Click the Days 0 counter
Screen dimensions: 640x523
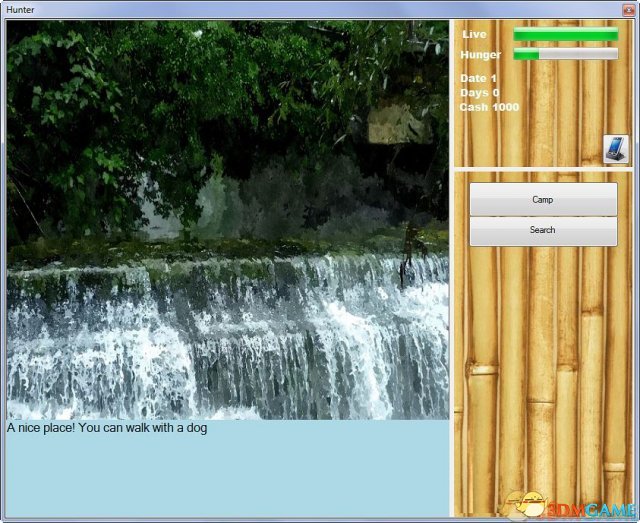(479, 93)
